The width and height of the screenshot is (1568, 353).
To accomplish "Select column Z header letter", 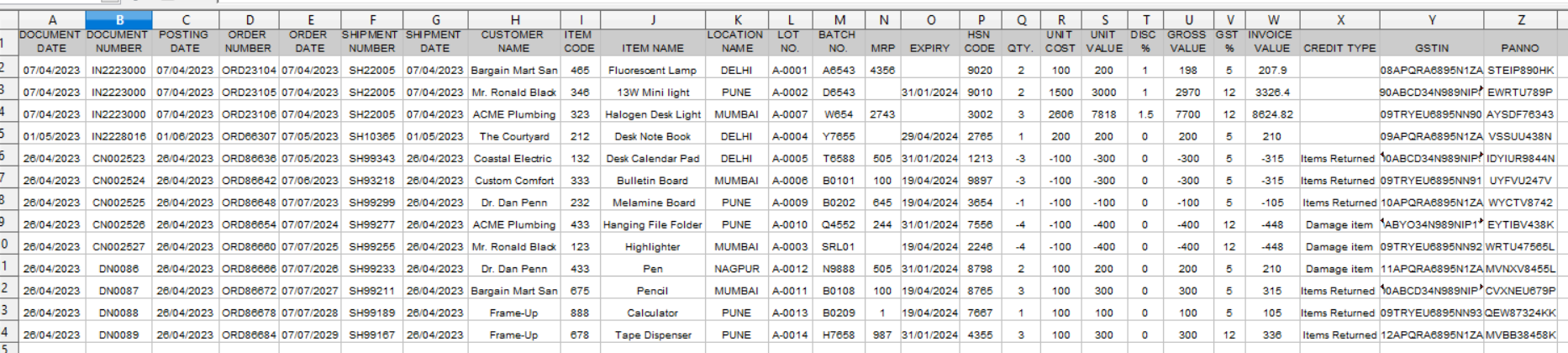I will coord(1521,19).
